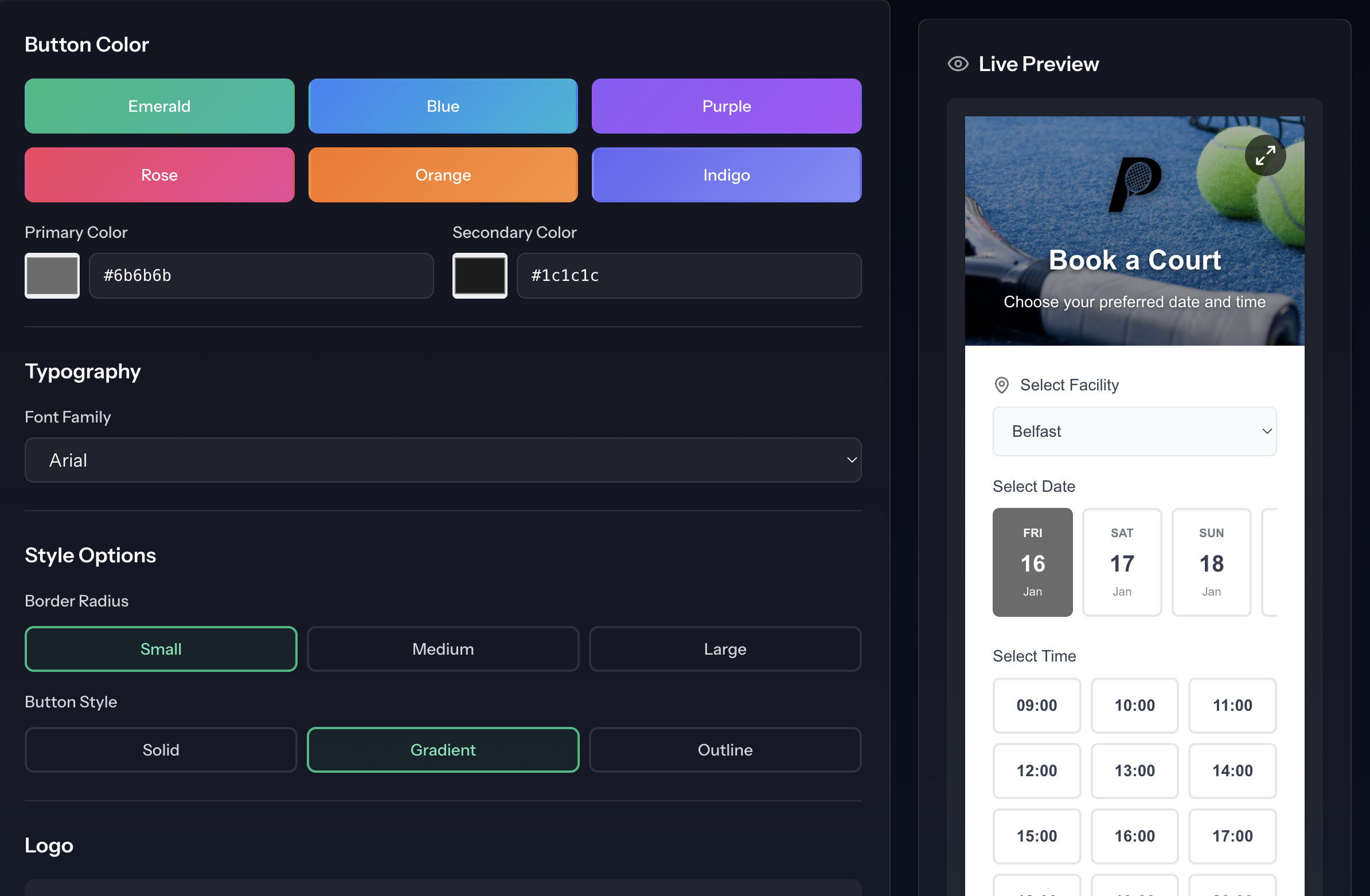This screenshot has width=1370, height=896.
Task: Open the Belfast facility dropdown
Action: click(x=1134, y=432)
